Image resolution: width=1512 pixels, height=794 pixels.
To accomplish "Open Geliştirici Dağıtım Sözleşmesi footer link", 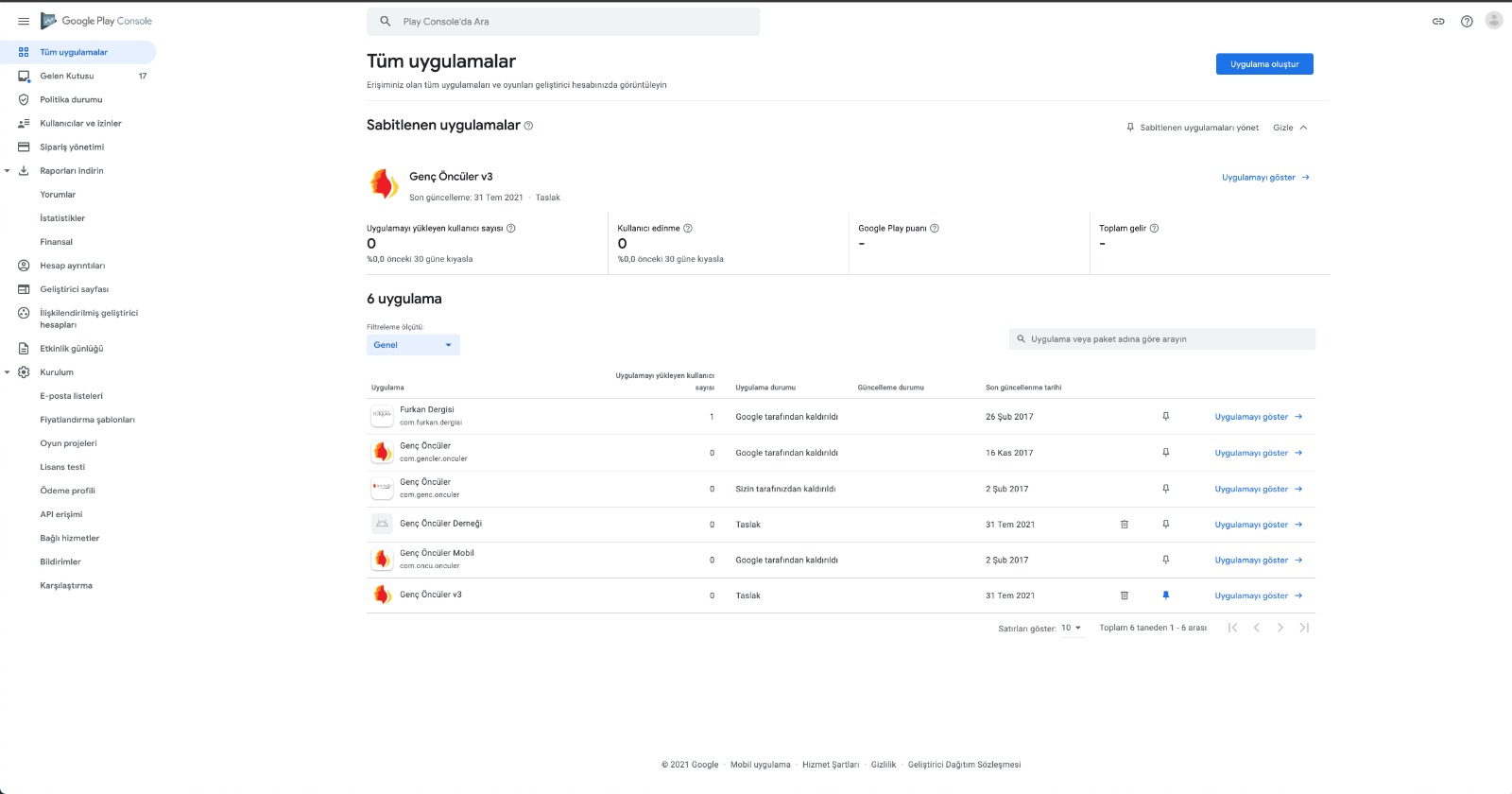I will pyautogui.click(x=964, y=765).
